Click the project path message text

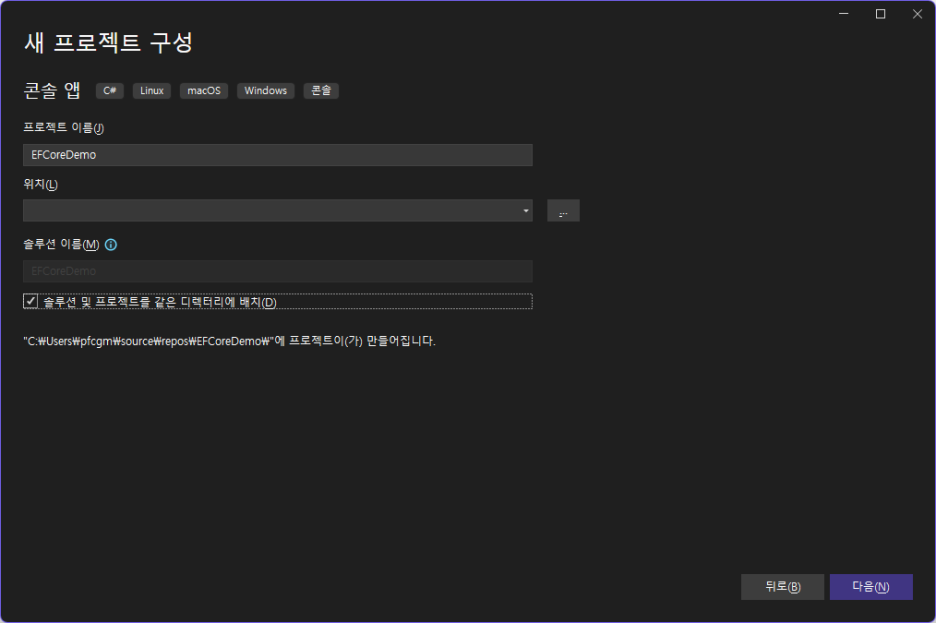coord(230,341)
